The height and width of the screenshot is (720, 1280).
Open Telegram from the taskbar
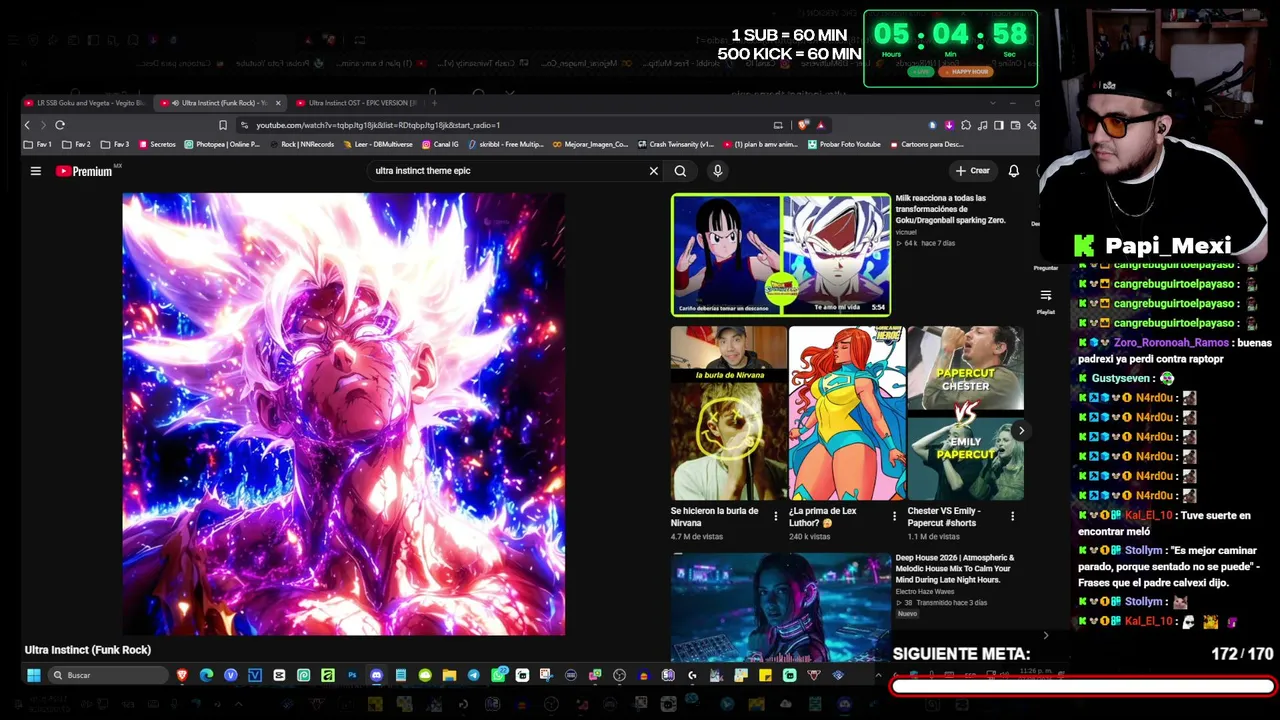click(473, 675)
